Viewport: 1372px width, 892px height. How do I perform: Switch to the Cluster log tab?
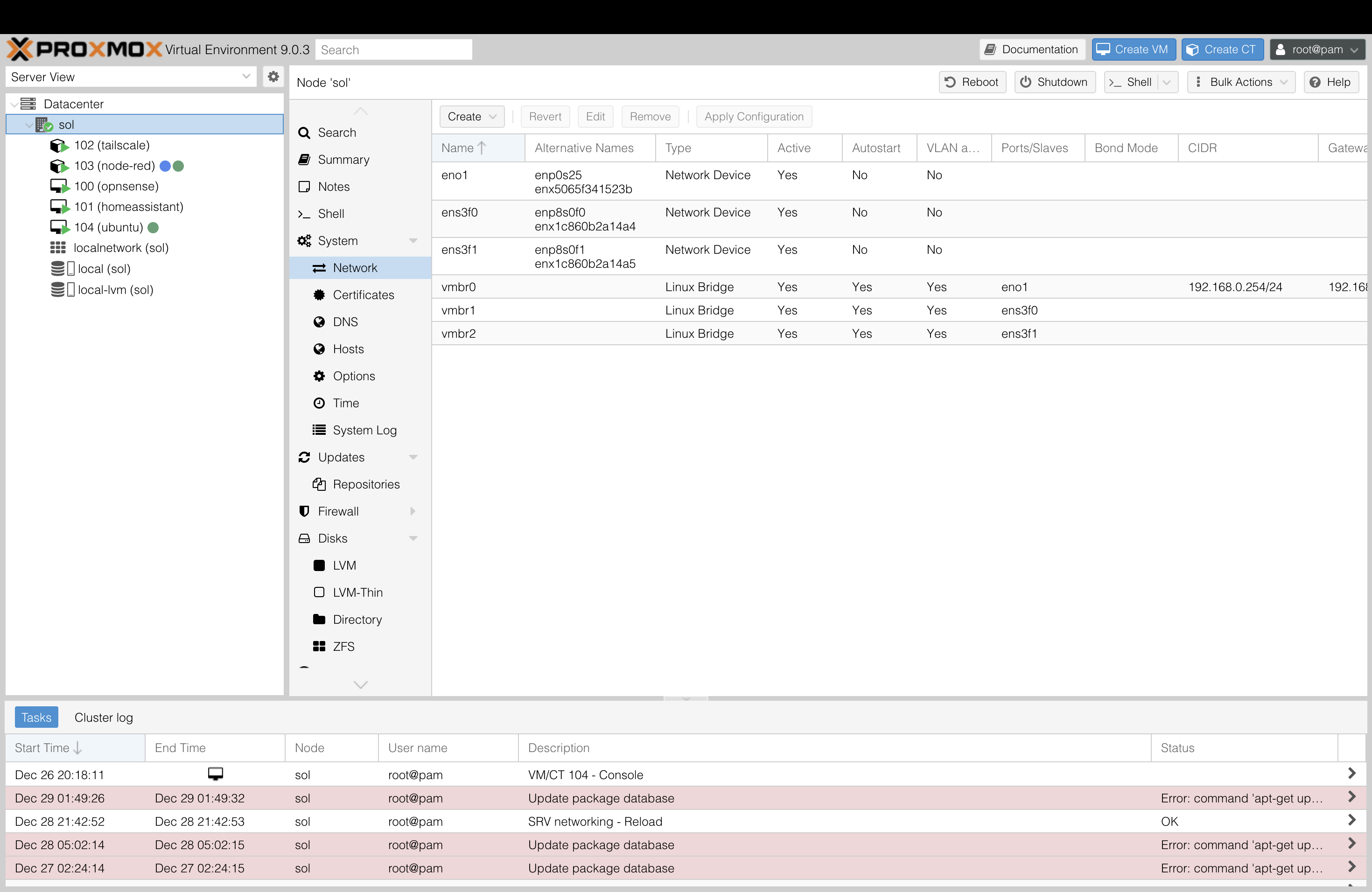[104, 718]
